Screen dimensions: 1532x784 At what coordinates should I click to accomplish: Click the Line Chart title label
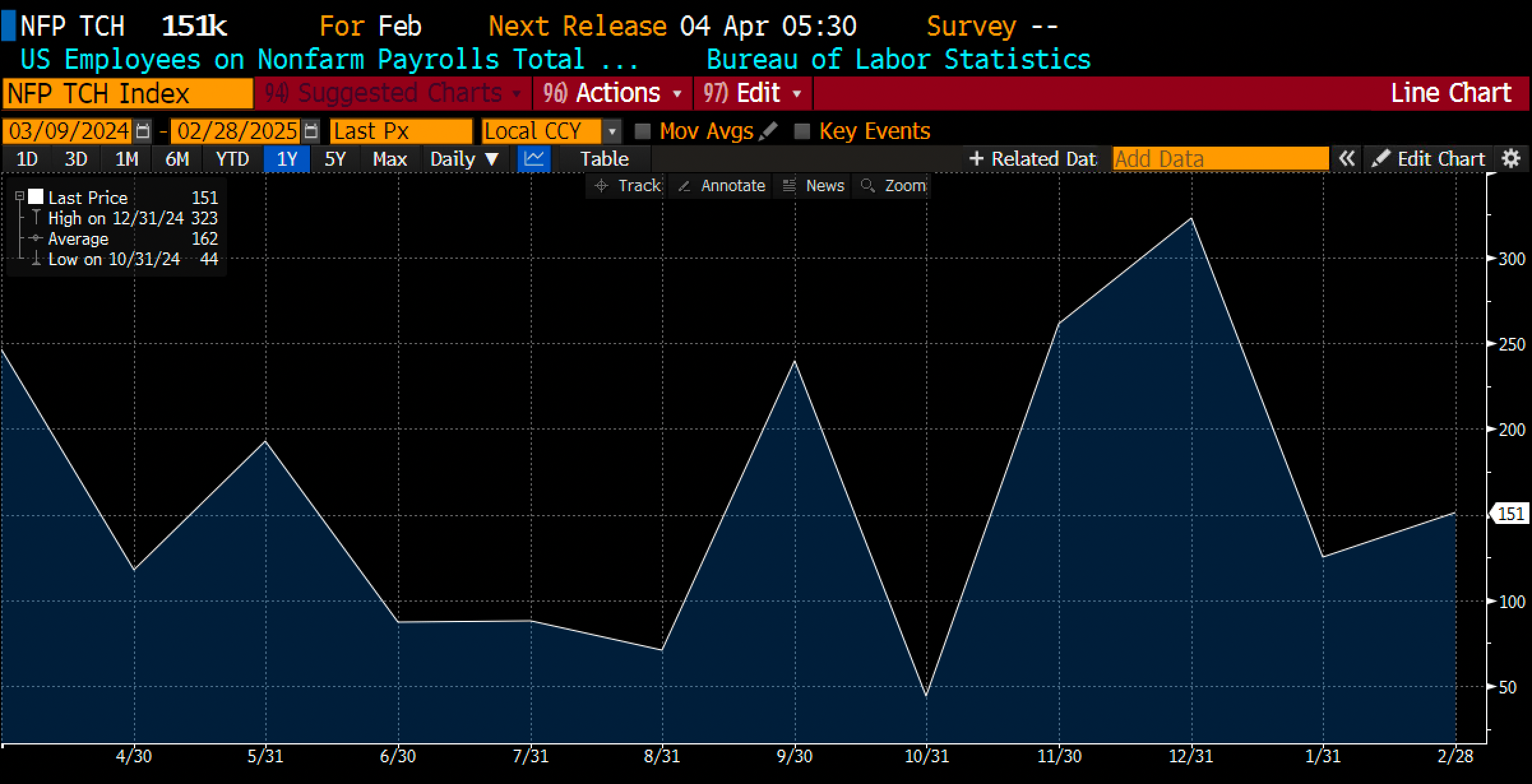(1452, 93)
